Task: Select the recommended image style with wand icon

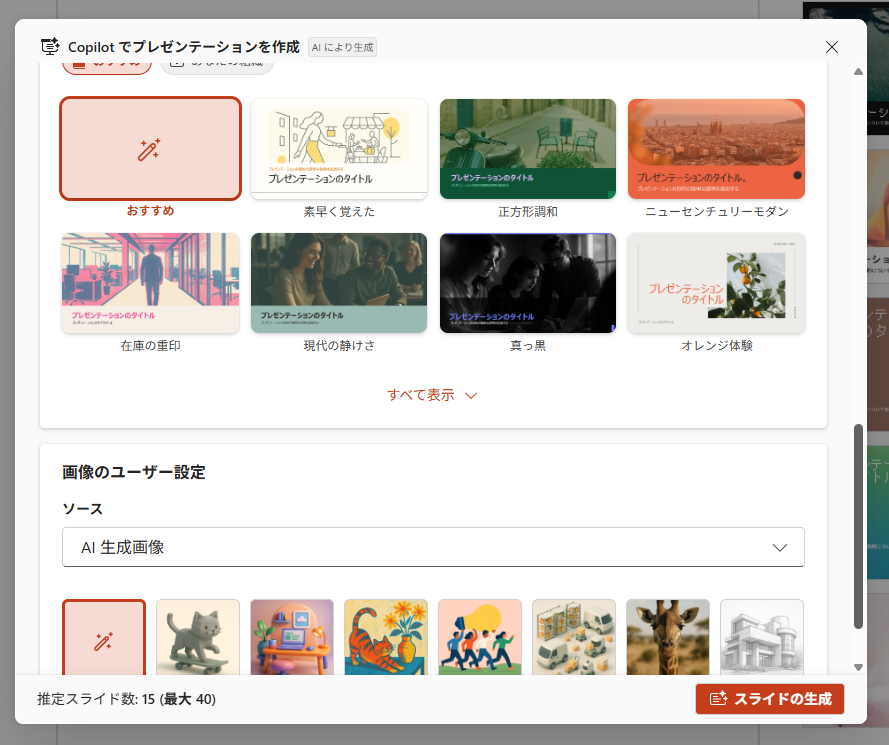Action: (104, 637)
